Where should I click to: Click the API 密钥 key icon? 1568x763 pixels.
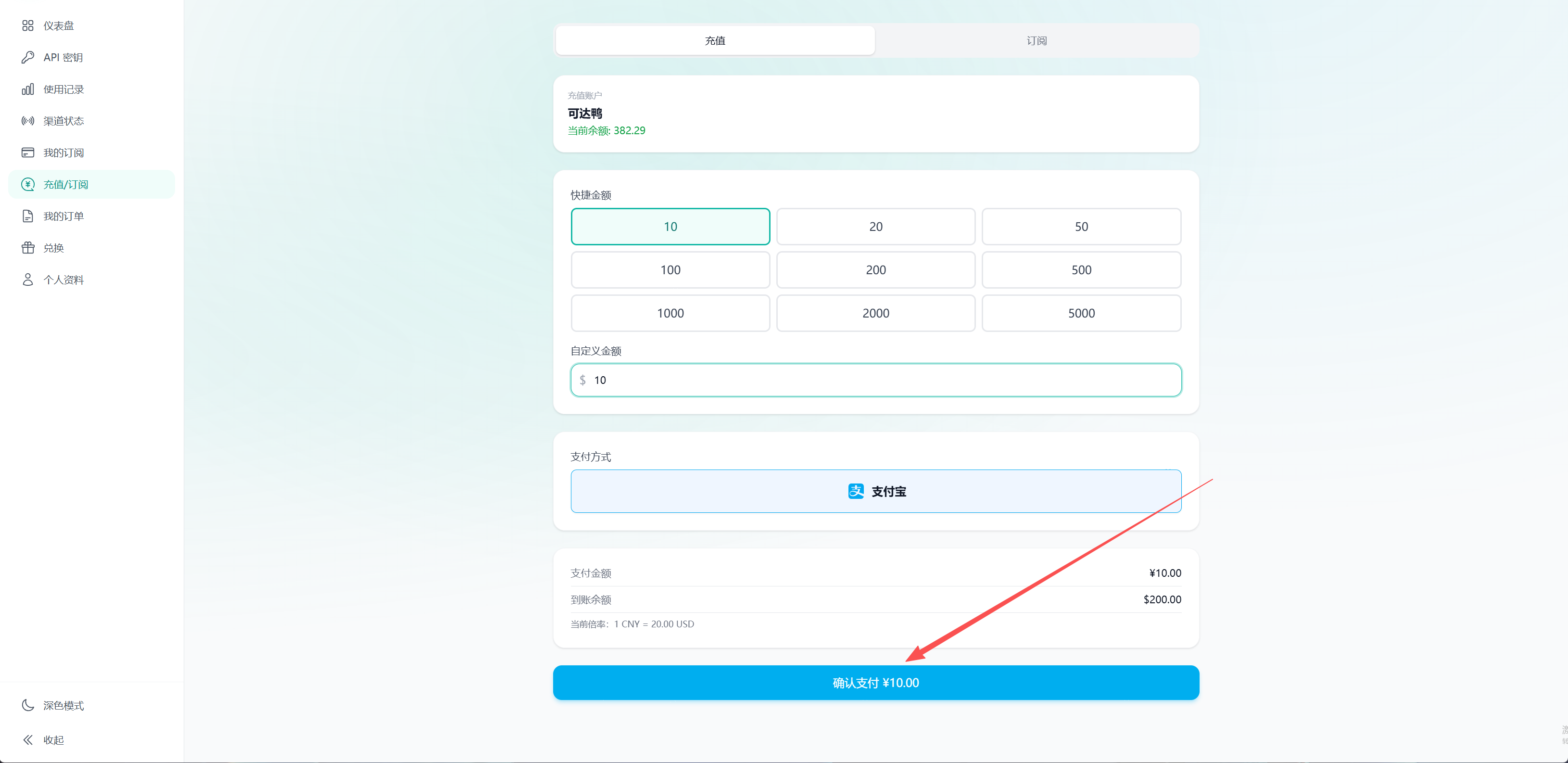click(x=27, y=57)
